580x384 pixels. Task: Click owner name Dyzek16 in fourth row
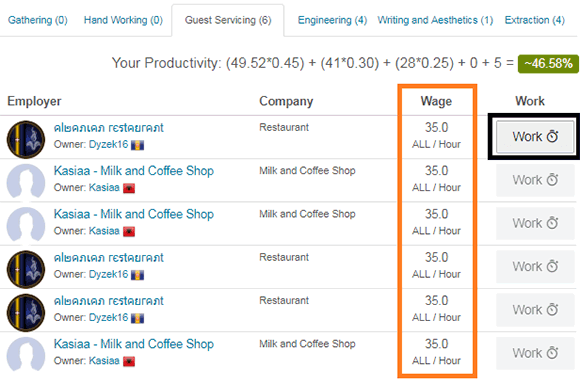(x=109, y=274)
